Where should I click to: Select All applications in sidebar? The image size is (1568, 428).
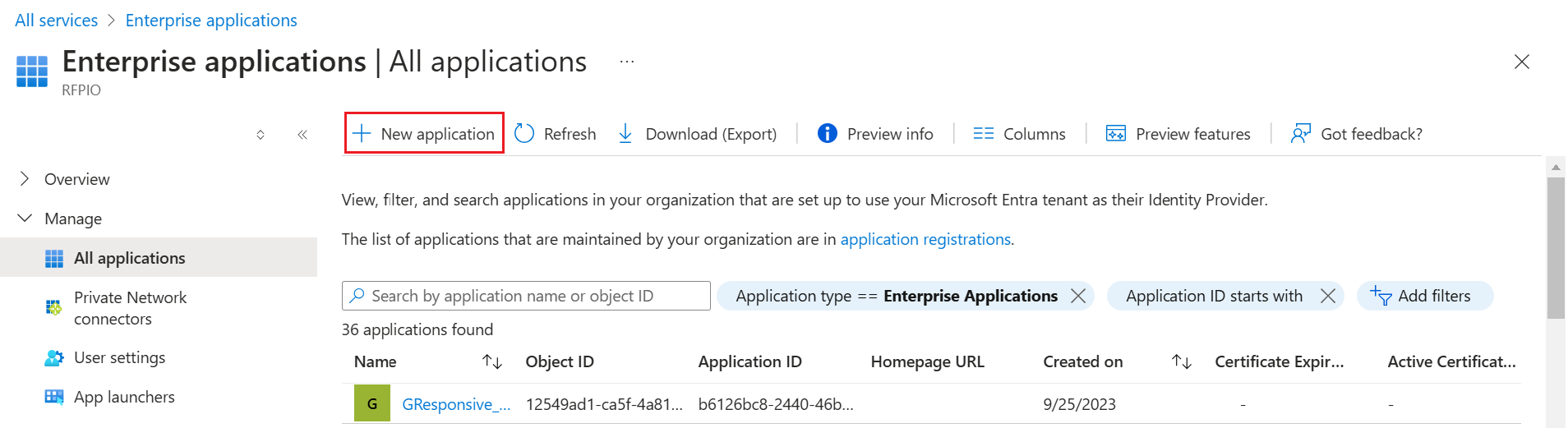click(159, 257)
